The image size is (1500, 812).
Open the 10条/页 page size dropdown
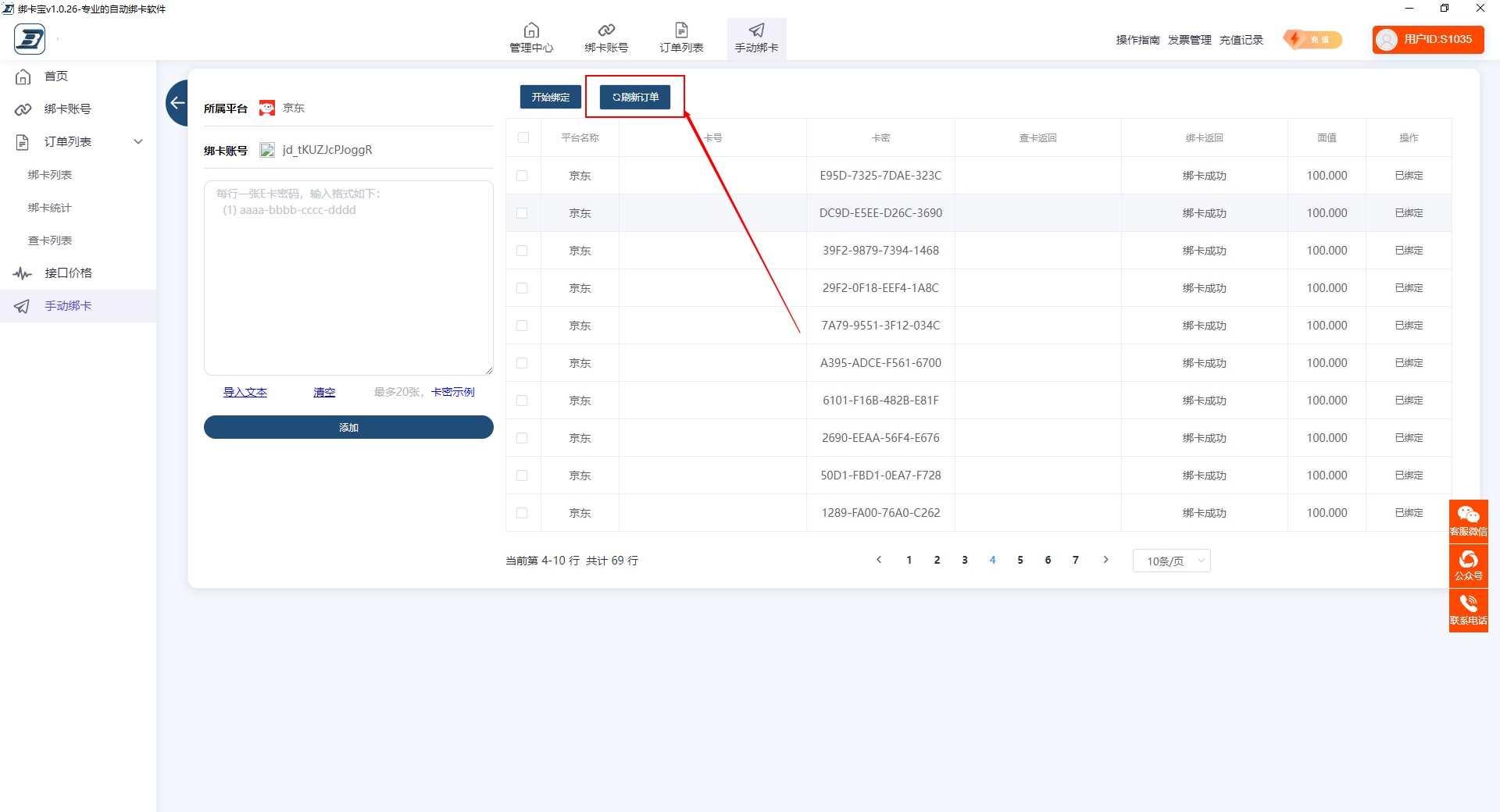click(x=1171, y=561)
